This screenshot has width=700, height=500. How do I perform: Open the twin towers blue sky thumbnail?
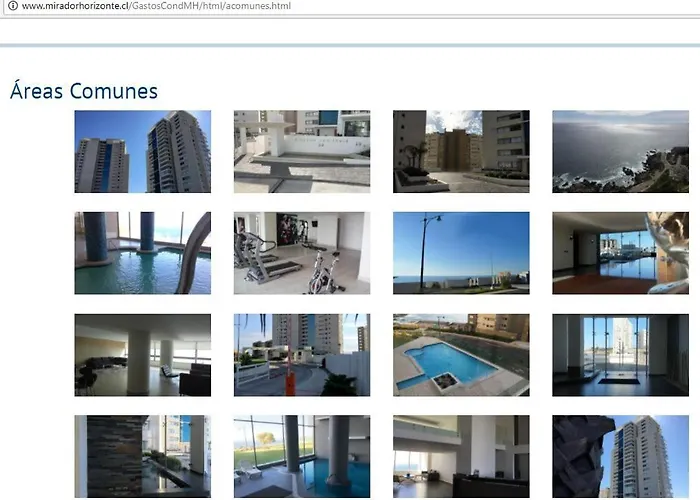143,152
